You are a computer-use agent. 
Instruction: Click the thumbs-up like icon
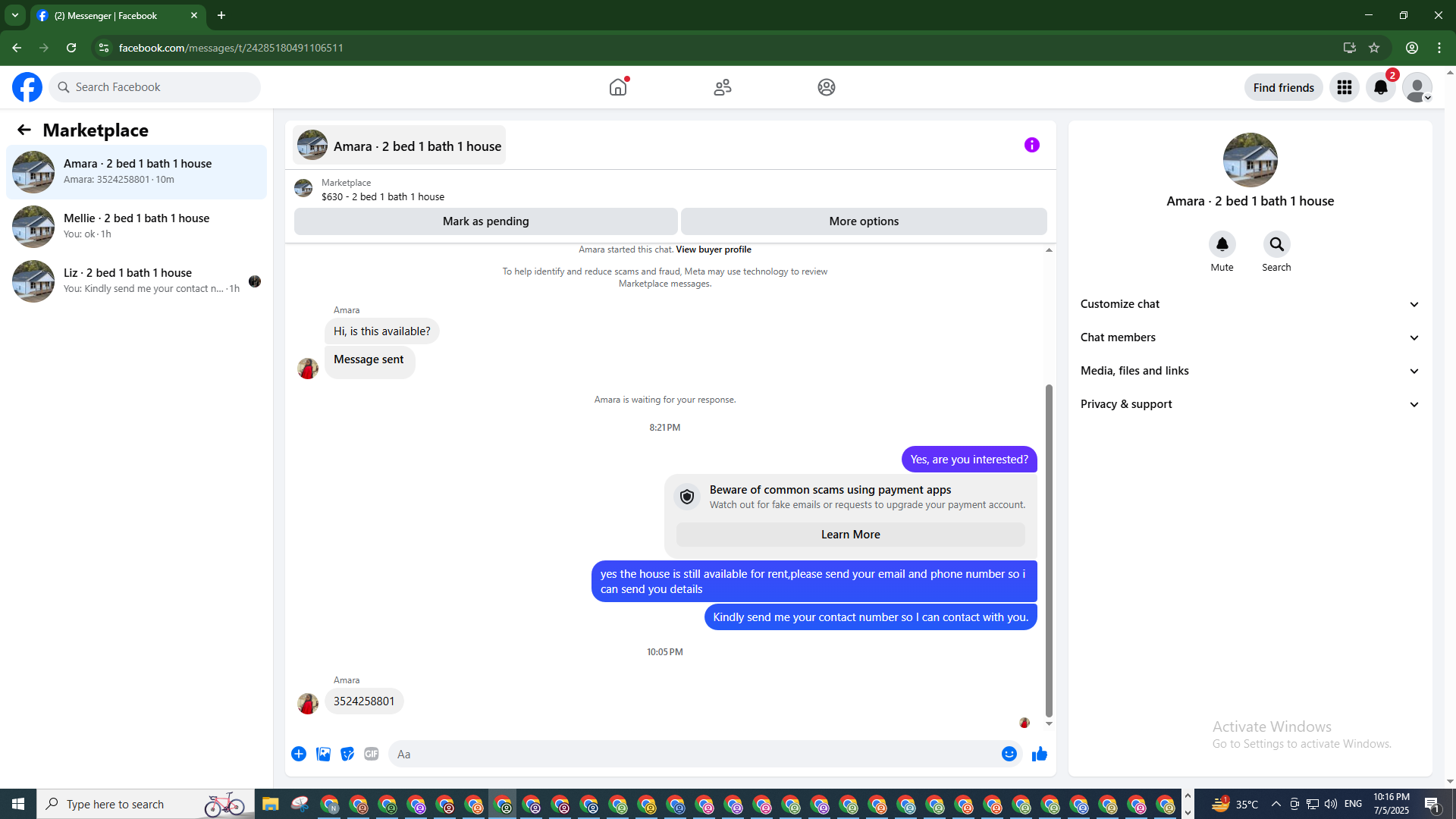(1039, 754)
